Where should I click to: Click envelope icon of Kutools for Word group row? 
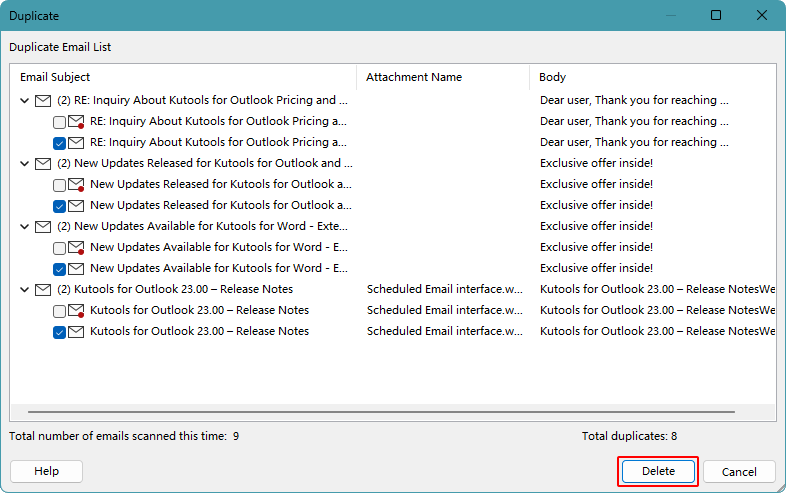click(43, 227)
